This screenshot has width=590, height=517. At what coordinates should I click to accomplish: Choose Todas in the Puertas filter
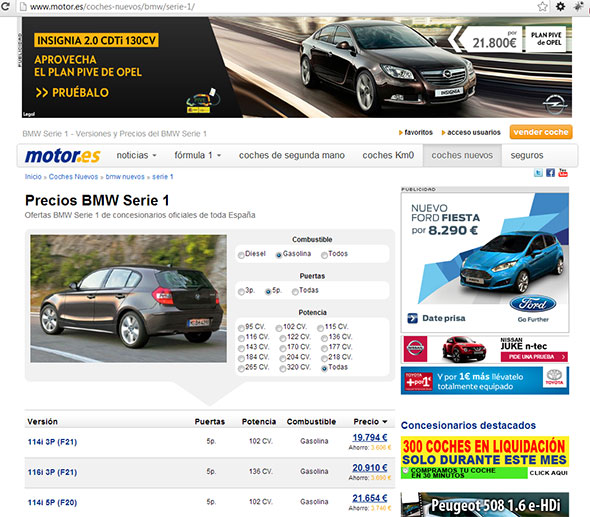tap(295, 292)
